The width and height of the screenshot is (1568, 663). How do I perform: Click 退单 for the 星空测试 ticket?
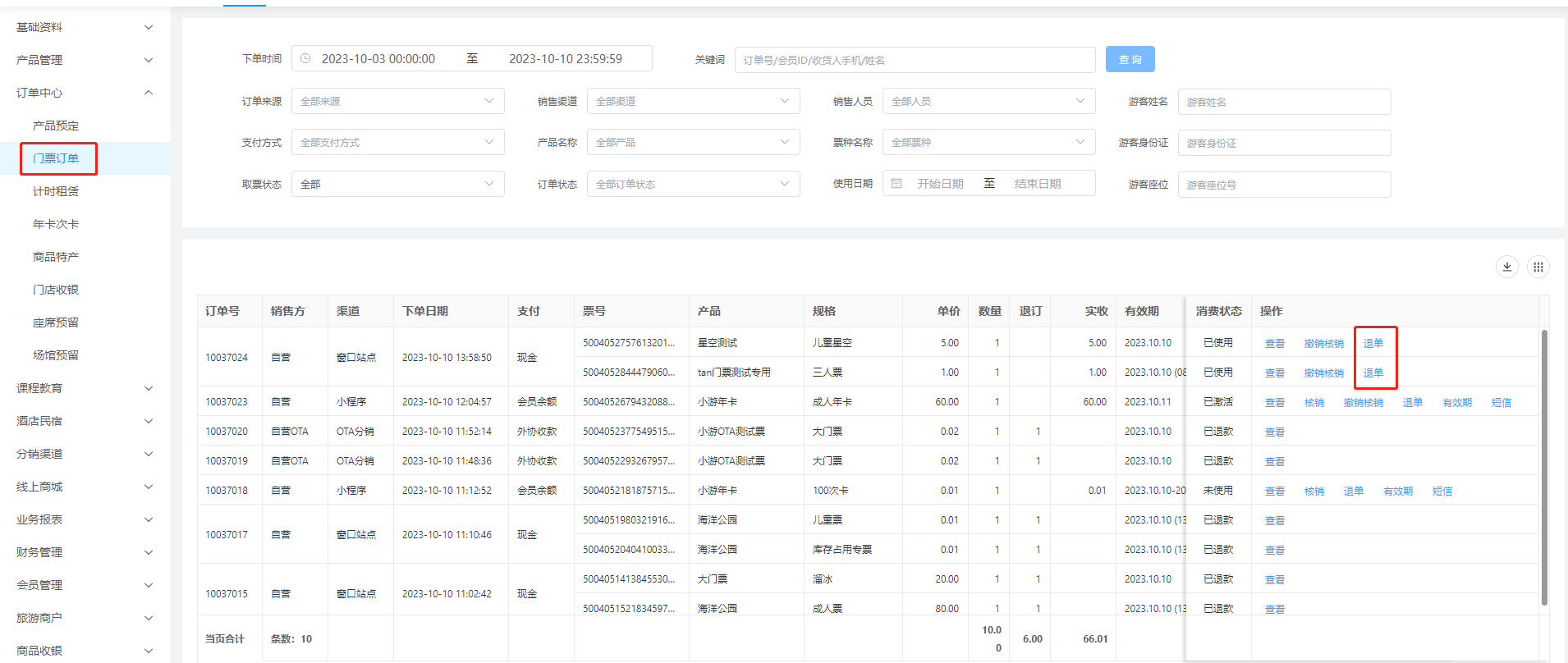coord(1373,344)
